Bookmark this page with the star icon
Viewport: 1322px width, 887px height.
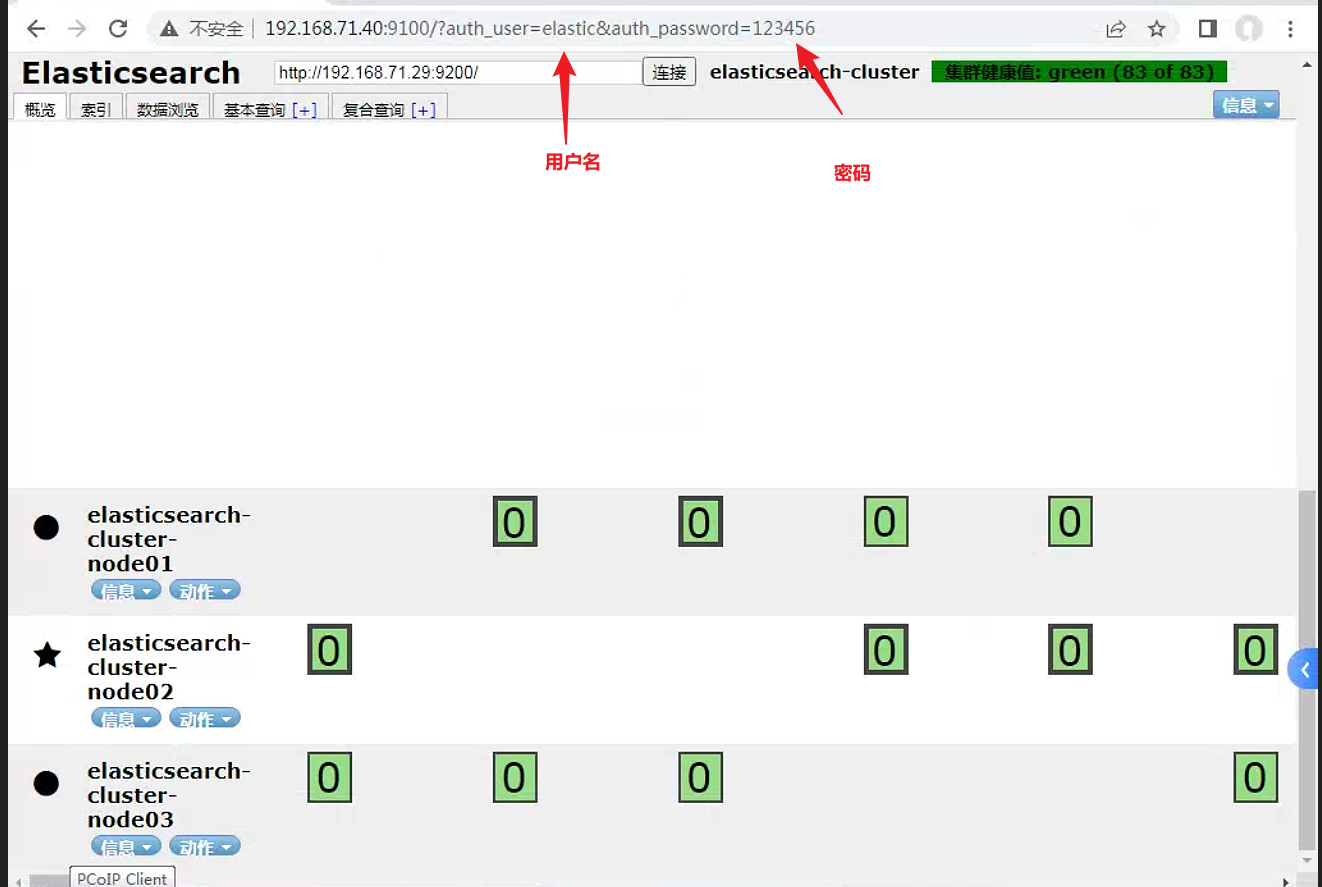coord(1157,29)
